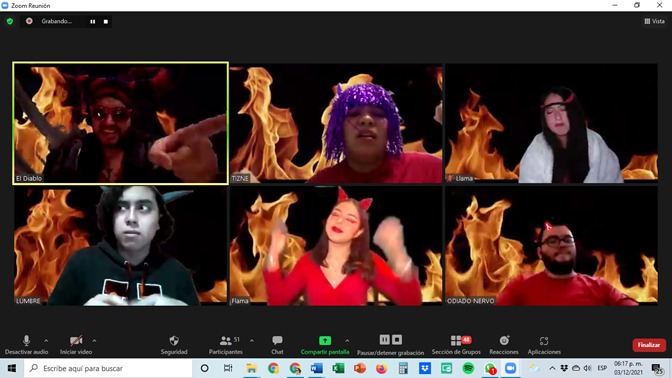Open Sección de Grupos breakout rooms
Screen dimensions: 672x378
[x=456, y=345]
